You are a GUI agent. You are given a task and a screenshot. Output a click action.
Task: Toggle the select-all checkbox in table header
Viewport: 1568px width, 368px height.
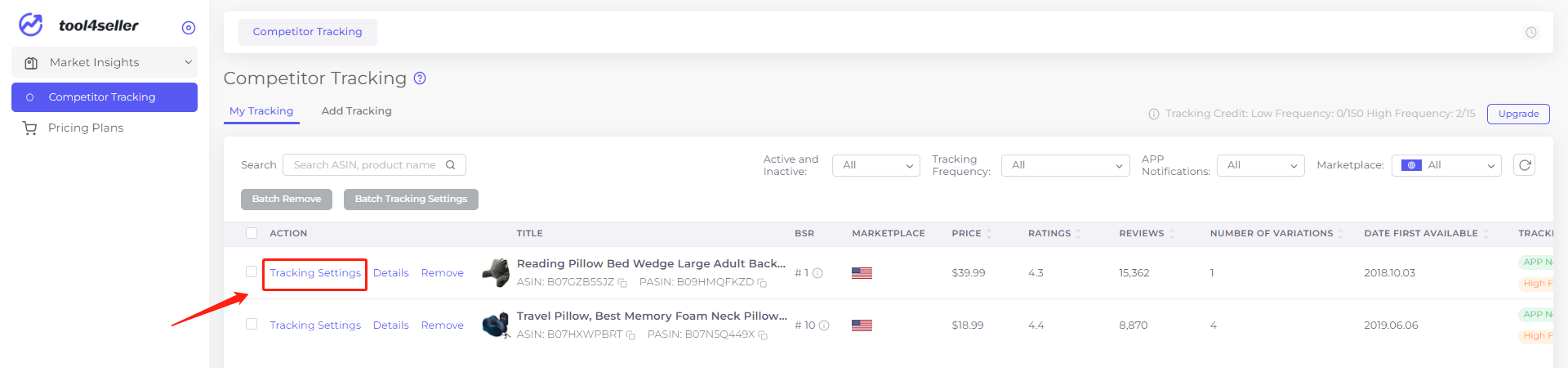[x=252, y=233]
